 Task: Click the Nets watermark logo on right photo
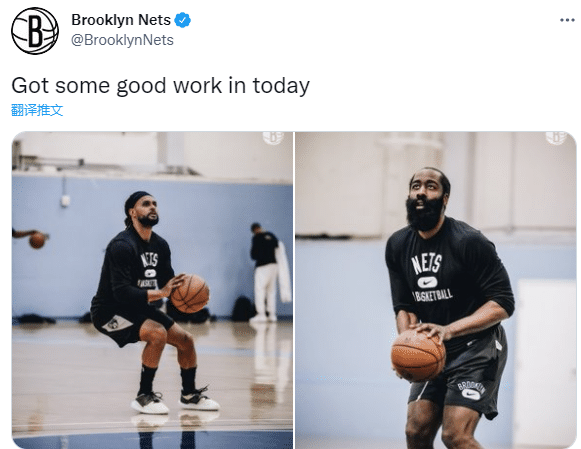click(x=556, y=138)
